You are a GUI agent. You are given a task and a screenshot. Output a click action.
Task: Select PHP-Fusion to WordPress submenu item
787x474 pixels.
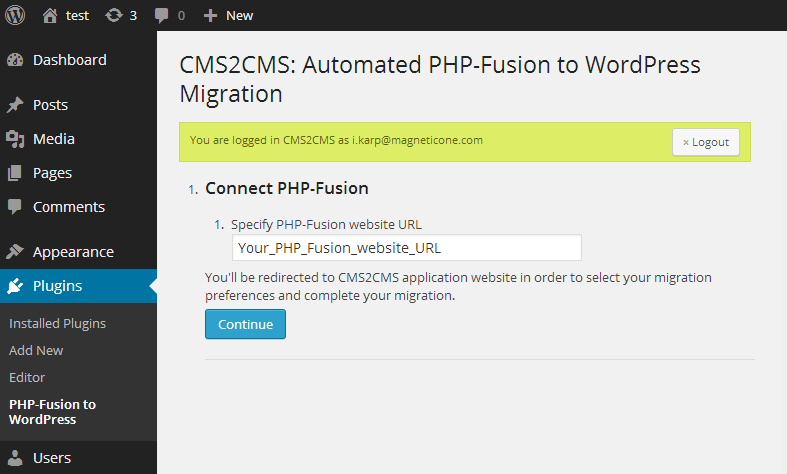52,412
